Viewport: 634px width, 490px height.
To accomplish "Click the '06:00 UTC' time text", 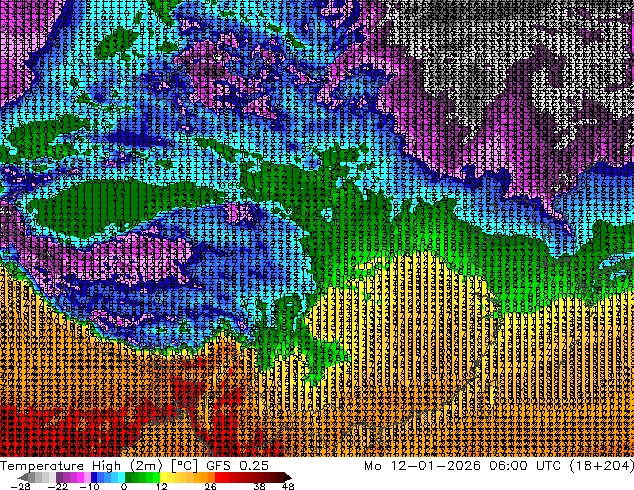I will pos(525,466).
